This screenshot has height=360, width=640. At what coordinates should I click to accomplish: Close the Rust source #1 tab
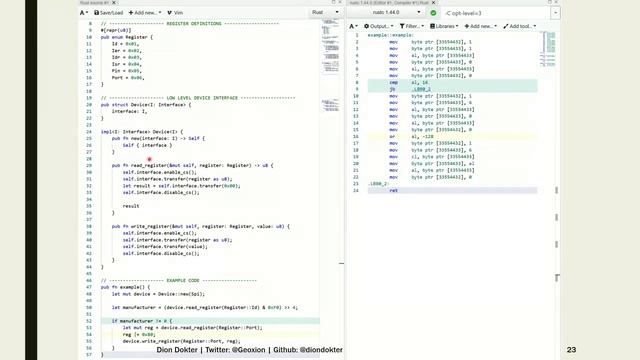(114, 2)
